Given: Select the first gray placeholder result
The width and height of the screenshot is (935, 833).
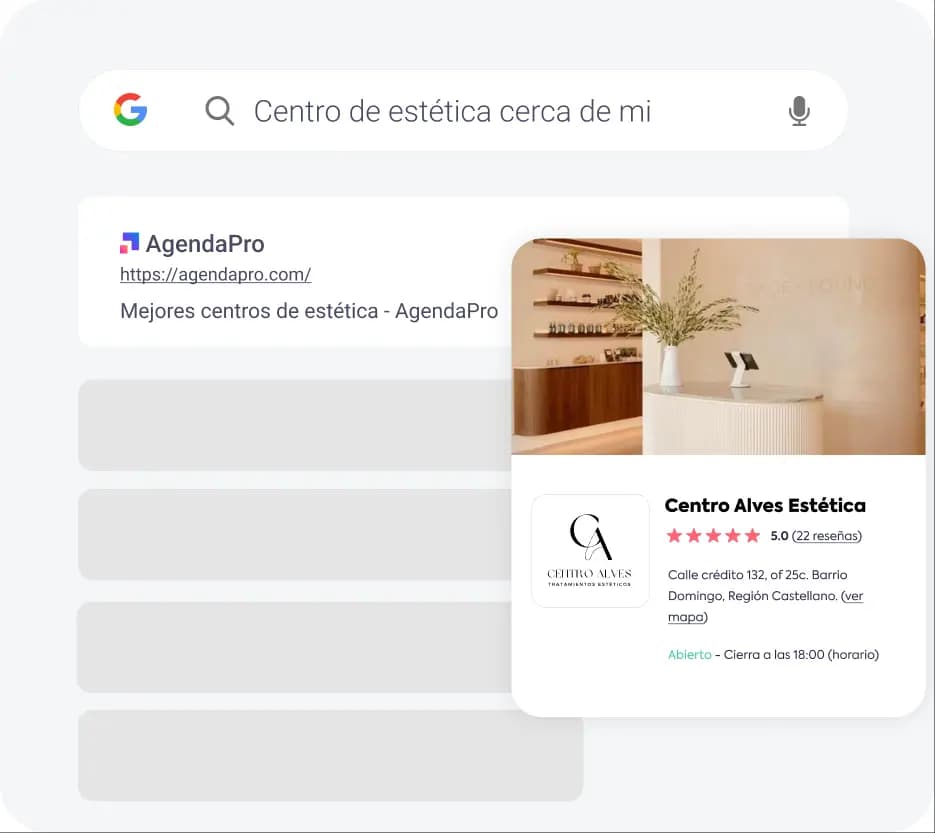Looking at the screenshot, I should 295,425.
